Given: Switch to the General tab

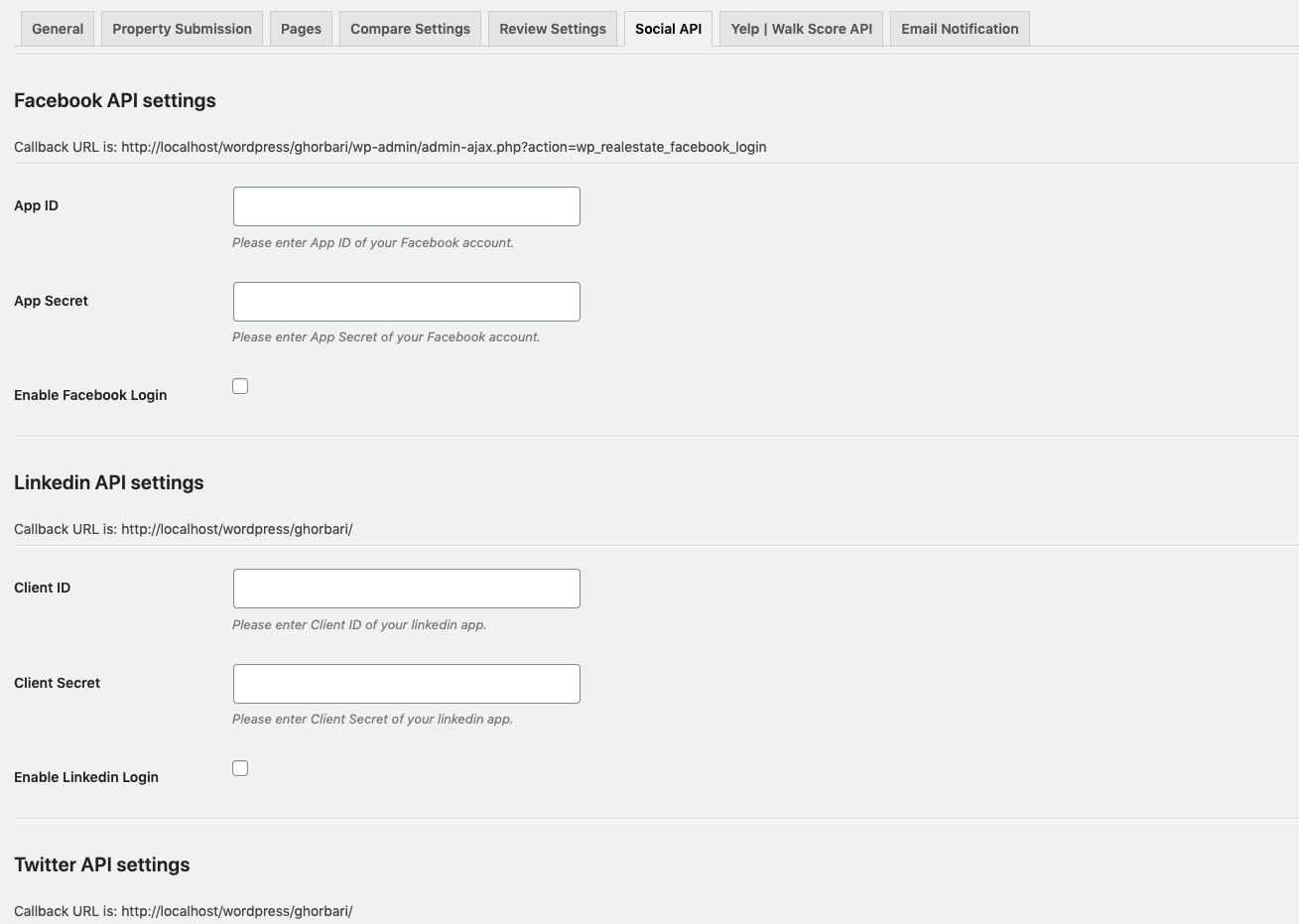Looking at the screenshot, I should point(58,29).
